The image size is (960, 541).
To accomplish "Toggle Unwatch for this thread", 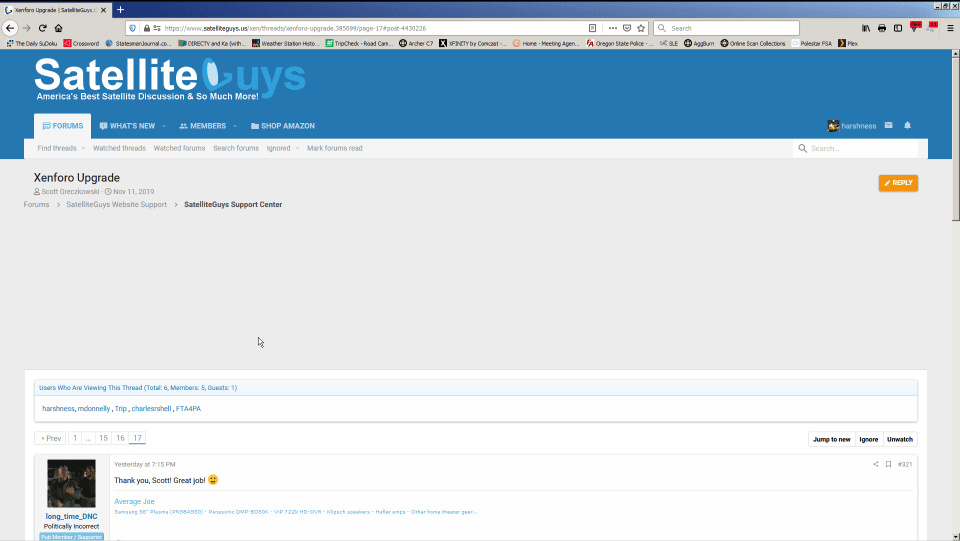I will point(900,439).
